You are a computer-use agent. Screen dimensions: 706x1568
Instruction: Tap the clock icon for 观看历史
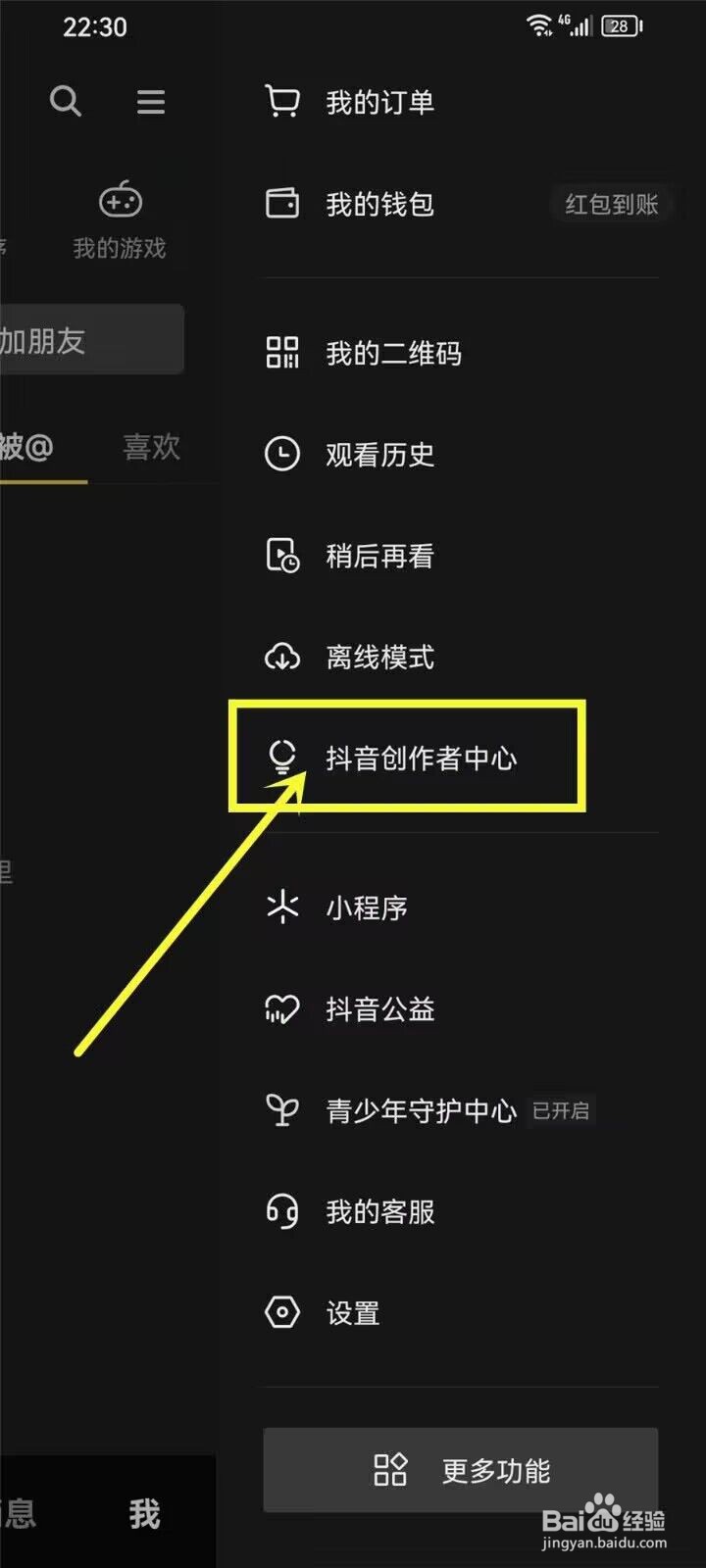(x=282, y=454)
